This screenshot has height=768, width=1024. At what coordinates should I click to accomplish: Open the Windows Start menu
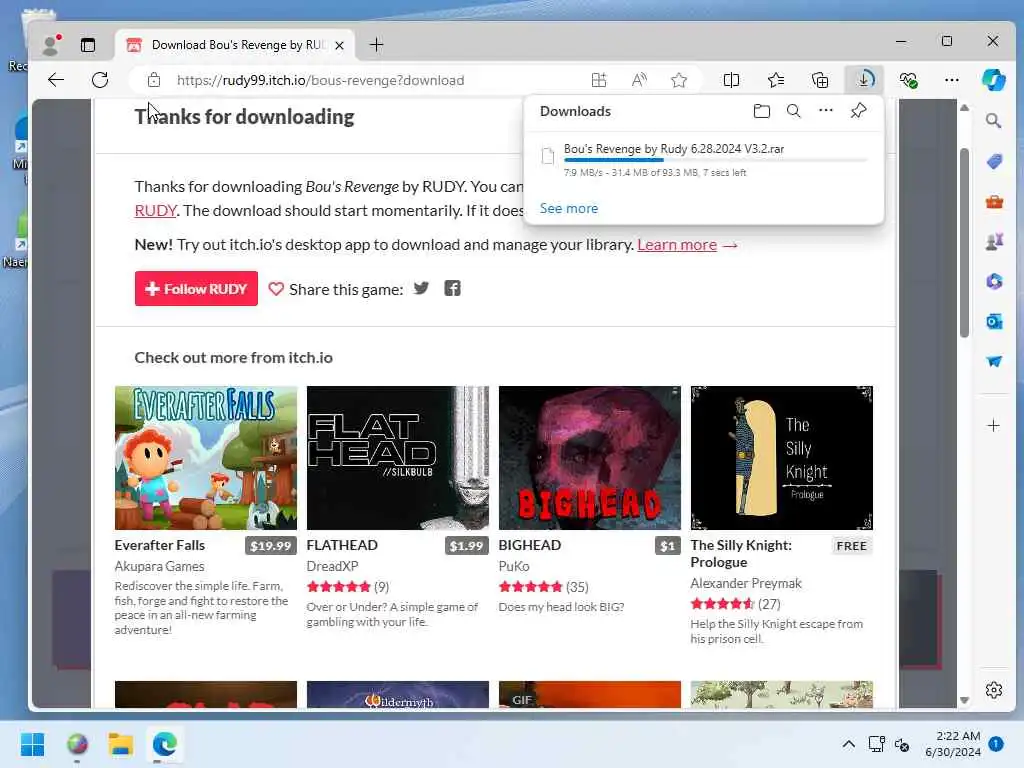(32, 744)
